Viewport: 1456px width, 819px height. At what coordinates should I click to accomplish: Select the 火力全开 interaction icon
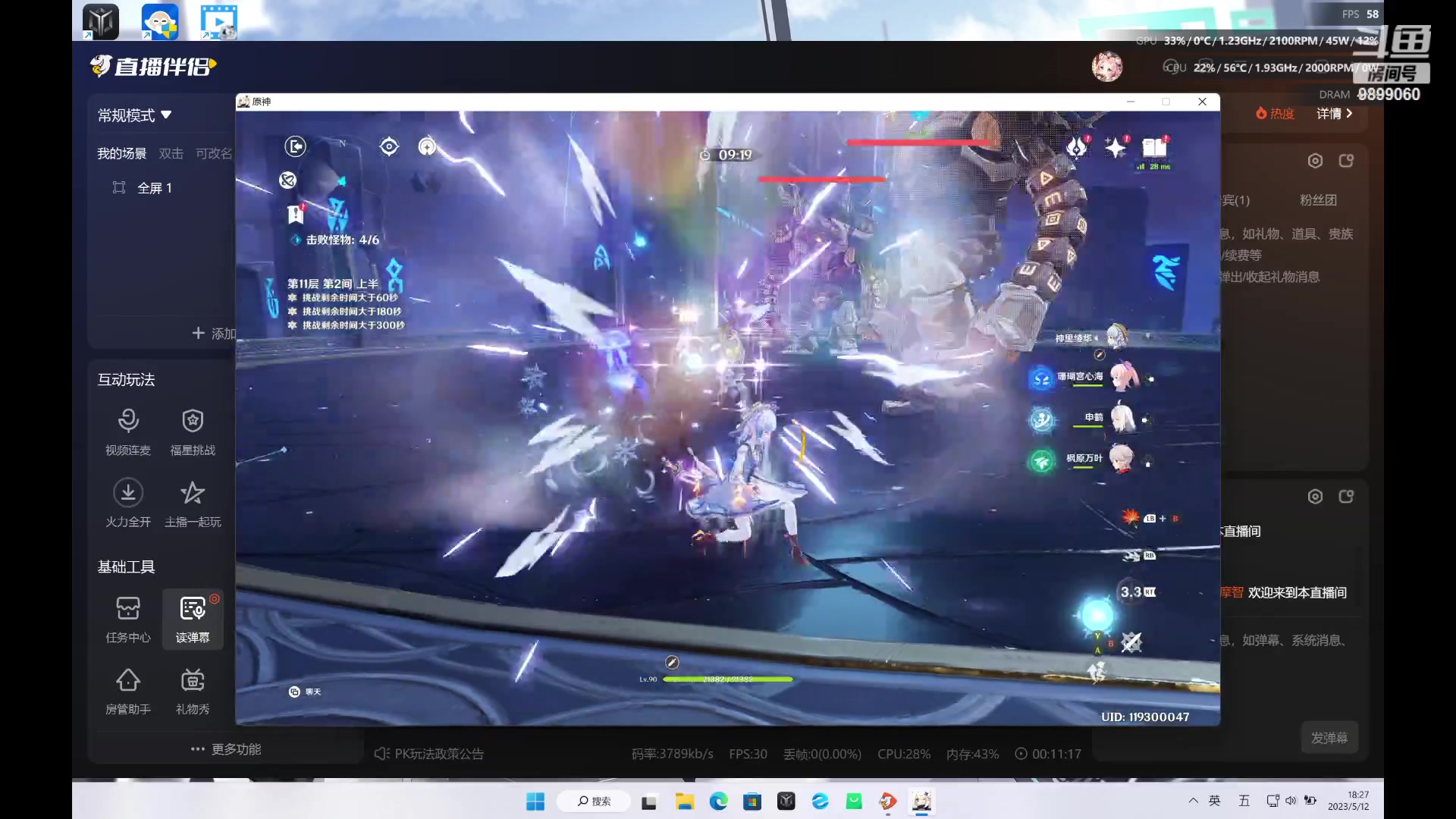128,504
